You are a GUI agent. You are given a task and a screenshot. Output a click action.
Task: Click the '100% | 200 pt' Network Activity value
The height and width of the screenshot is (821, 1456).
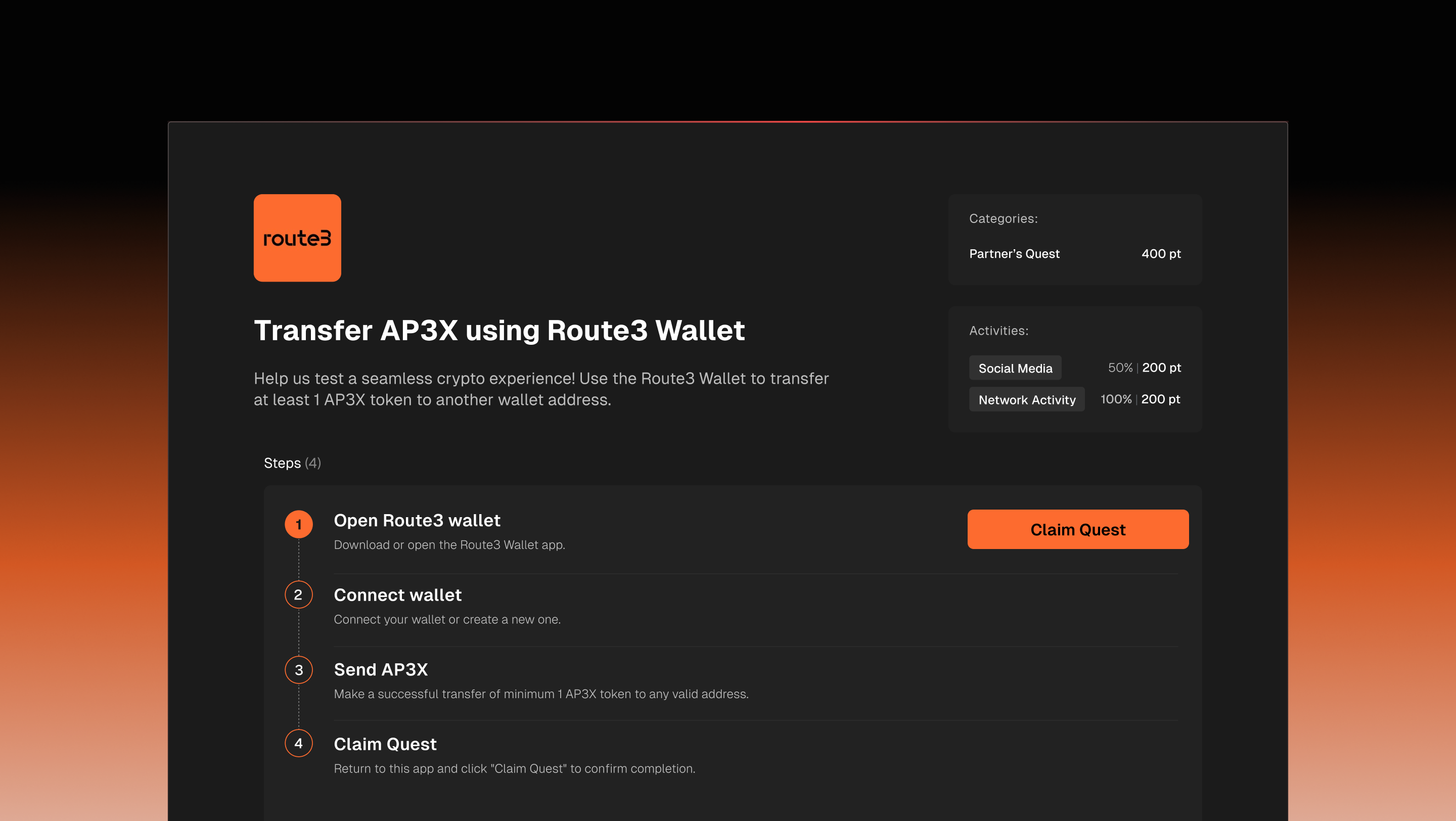pyautogui.click(x=1141, y=399)
